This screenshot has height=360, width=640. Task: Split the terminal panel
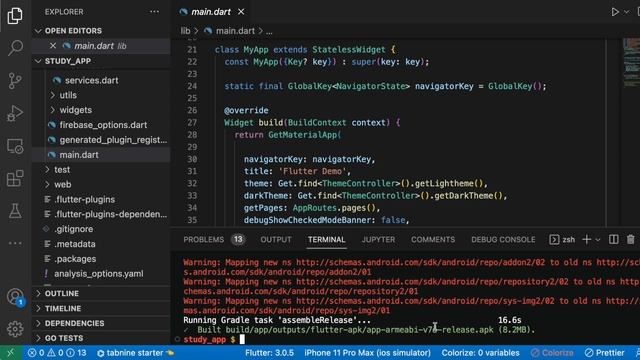613,240
